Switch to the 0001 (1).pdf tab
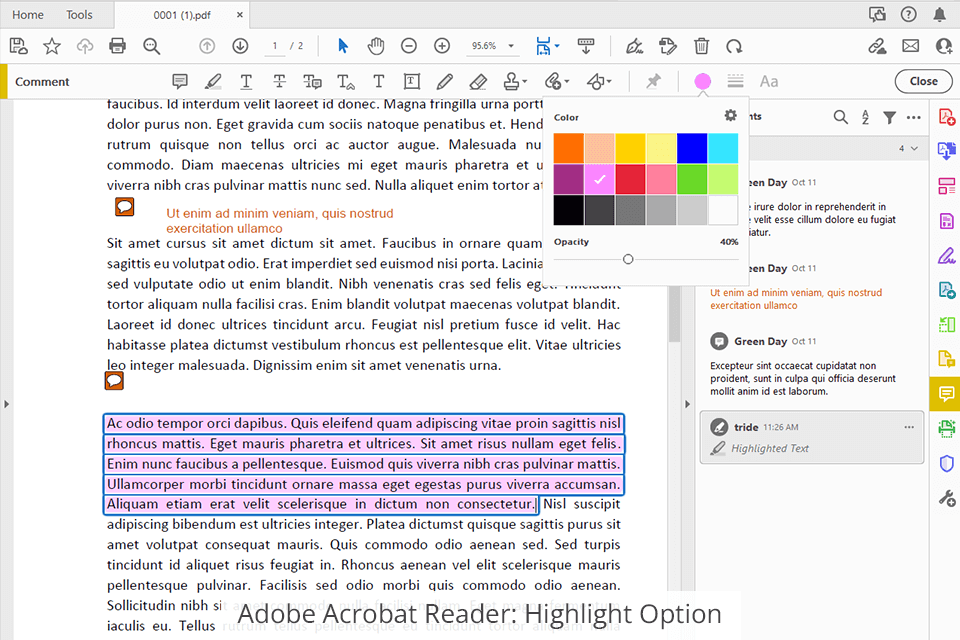 pyautogui.click(x=182, y=15)
